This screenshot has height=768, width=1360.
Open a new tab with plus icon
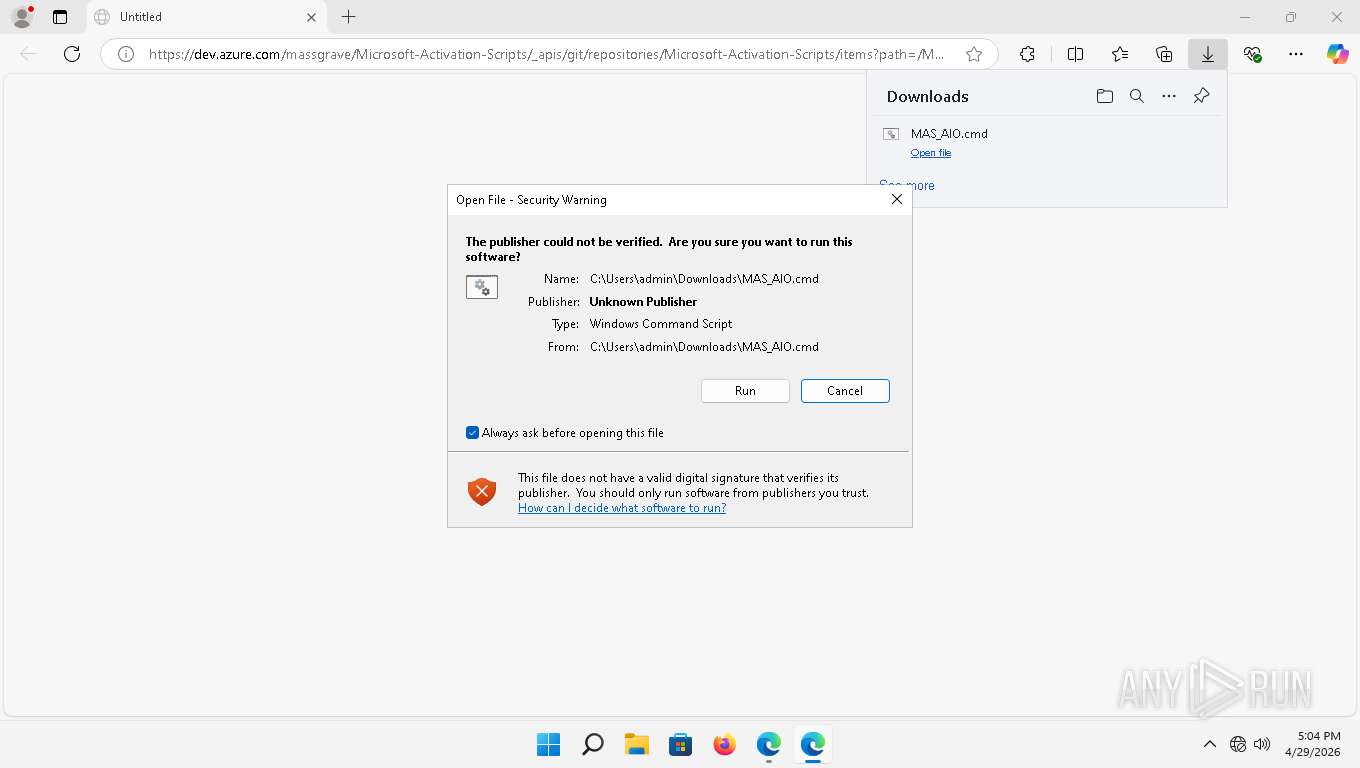348,17
